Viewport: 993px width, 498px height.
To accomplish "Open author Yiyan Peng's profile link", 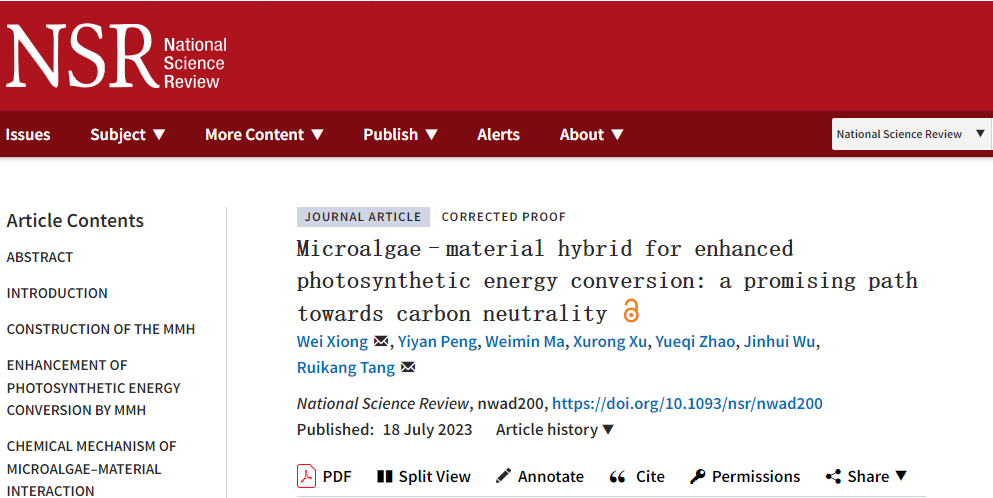I will pos(437,342).
